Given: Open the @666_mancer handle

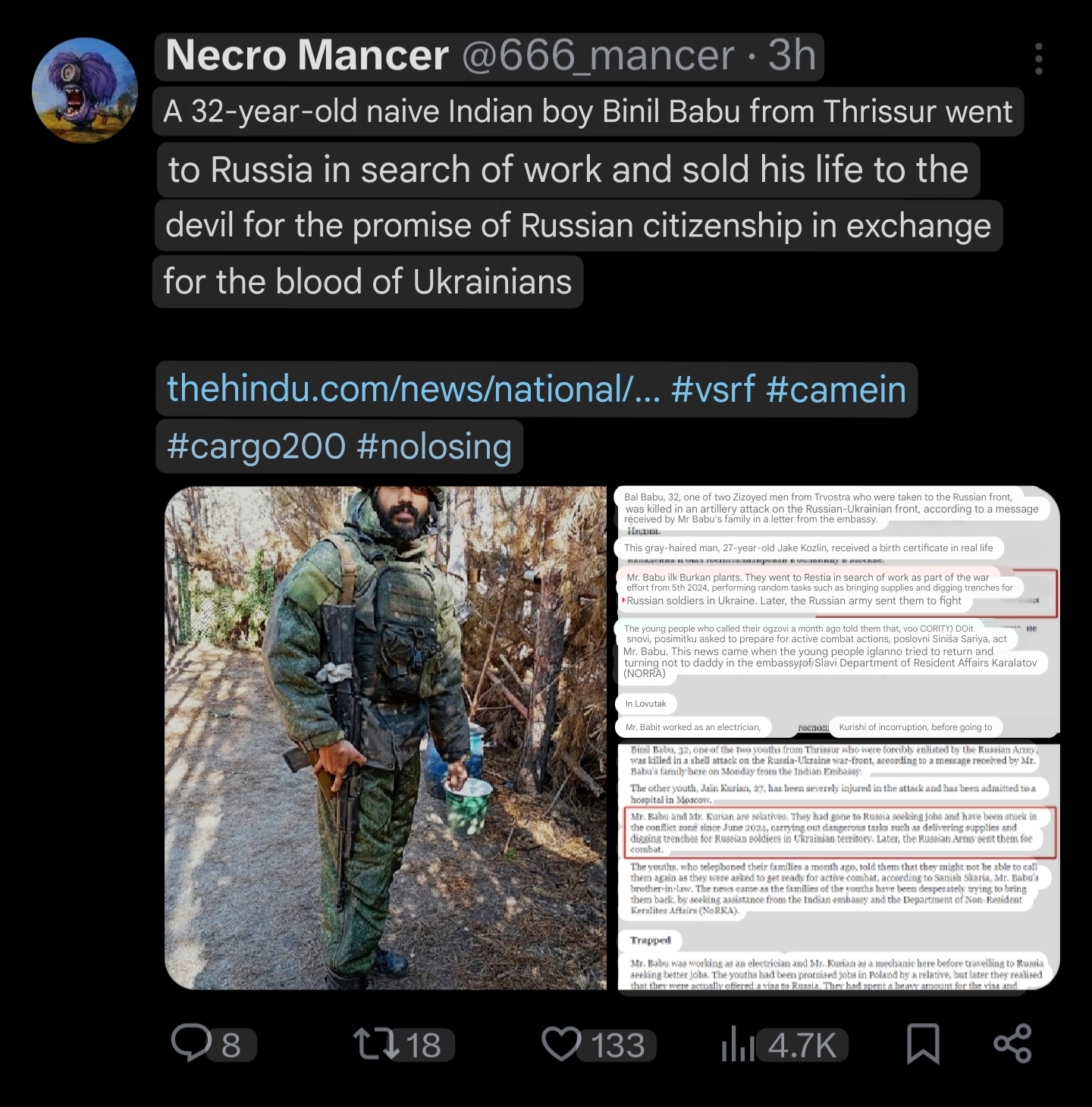Looking at the screenshot, I should [598, 55].
